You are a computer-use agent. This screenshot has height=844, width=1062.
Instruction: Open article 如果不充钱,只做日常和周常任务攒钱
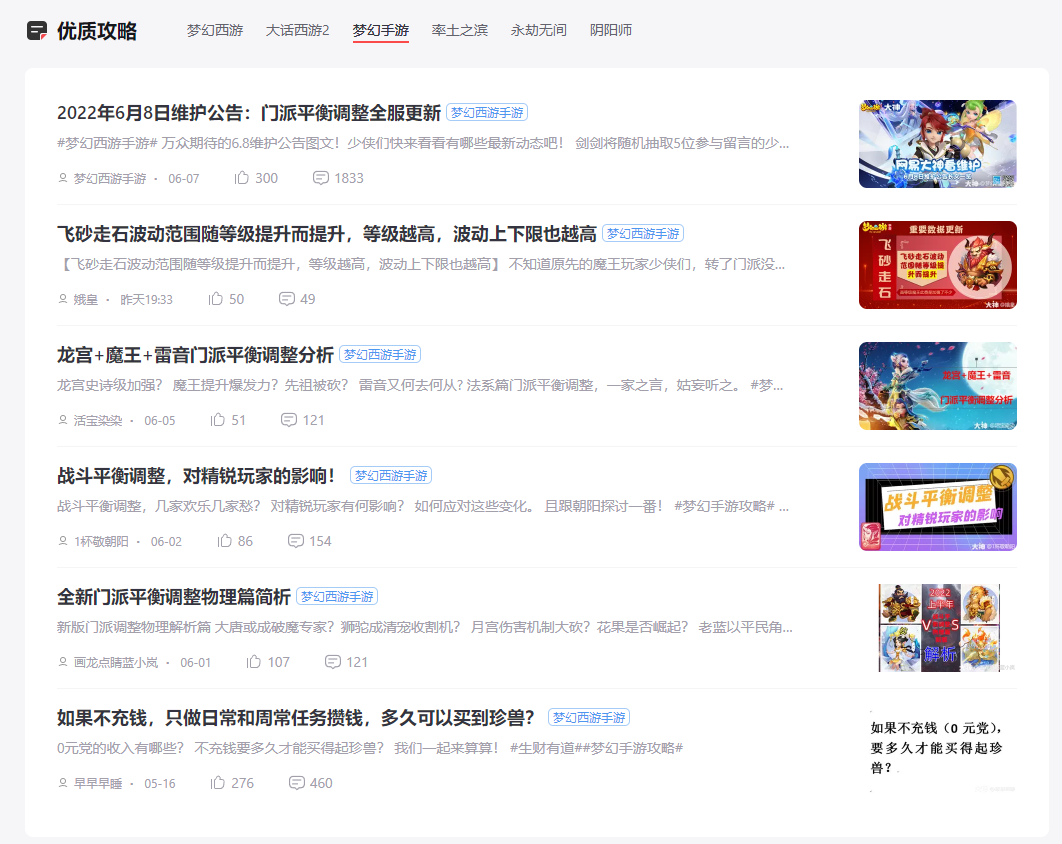point(296,717)
